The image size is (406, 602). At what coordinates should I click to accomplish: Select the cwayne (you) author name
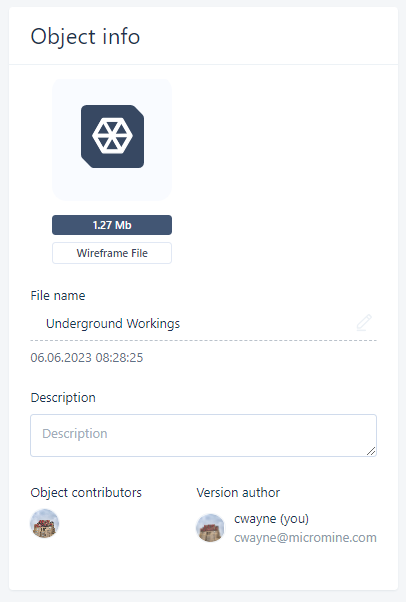[x=272, y=519]
